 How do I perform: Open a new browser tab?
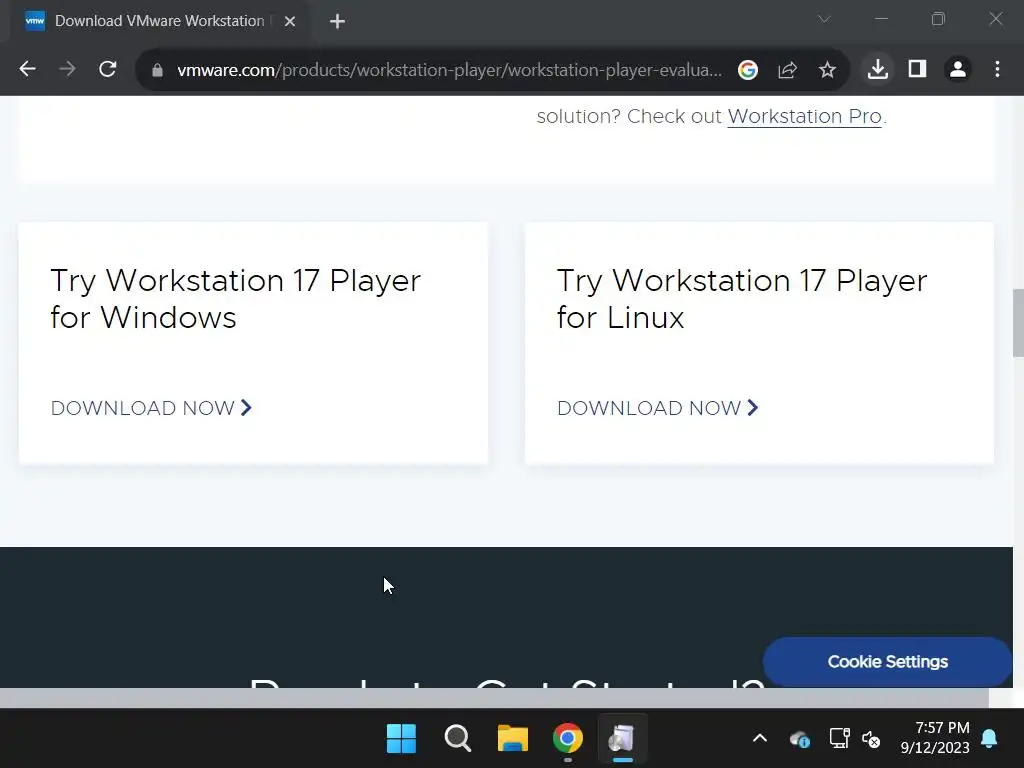click(x=337, y=22)
